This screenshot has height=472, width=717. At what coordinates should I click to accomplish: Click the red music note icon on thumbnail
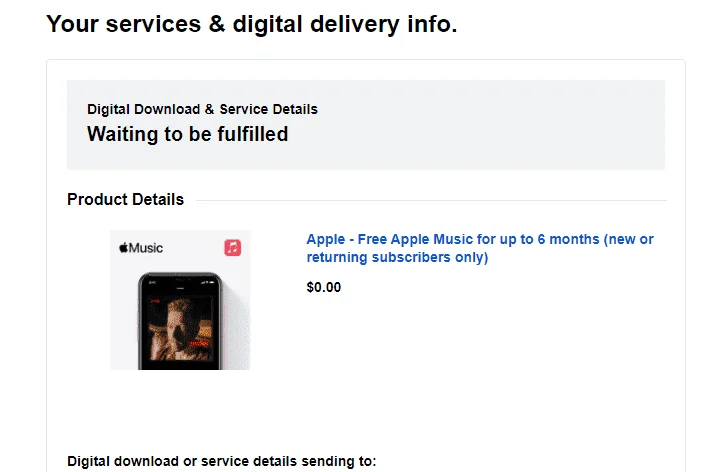pyautogui.click(x=232, y=247)
